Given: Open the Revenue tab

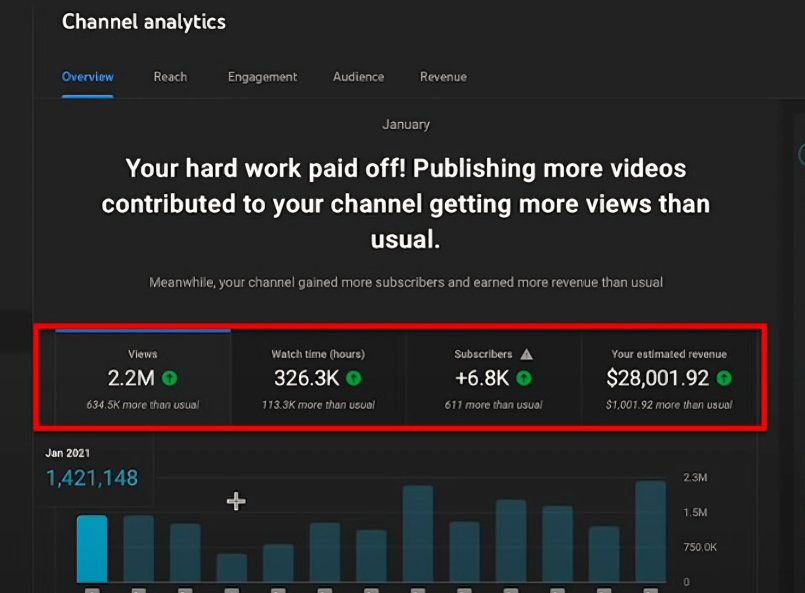Looking at the screenshot, I should click(444, 77).
